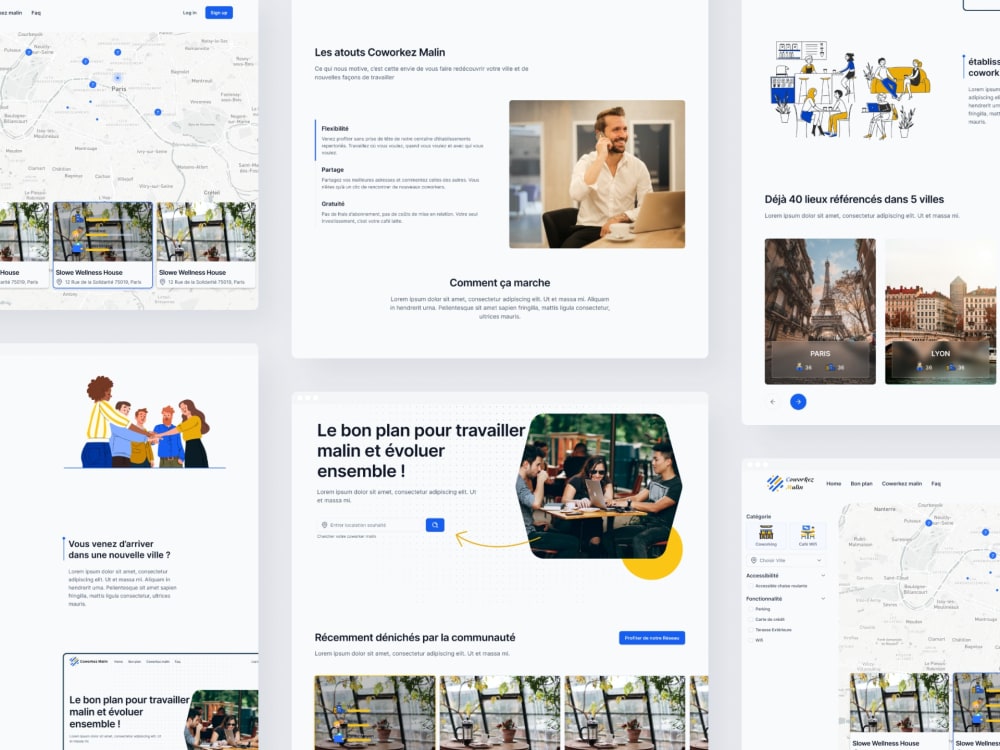The image size is (1000, 750).
Task: Click the café coworking line illustration
Action: click(851, 90)
